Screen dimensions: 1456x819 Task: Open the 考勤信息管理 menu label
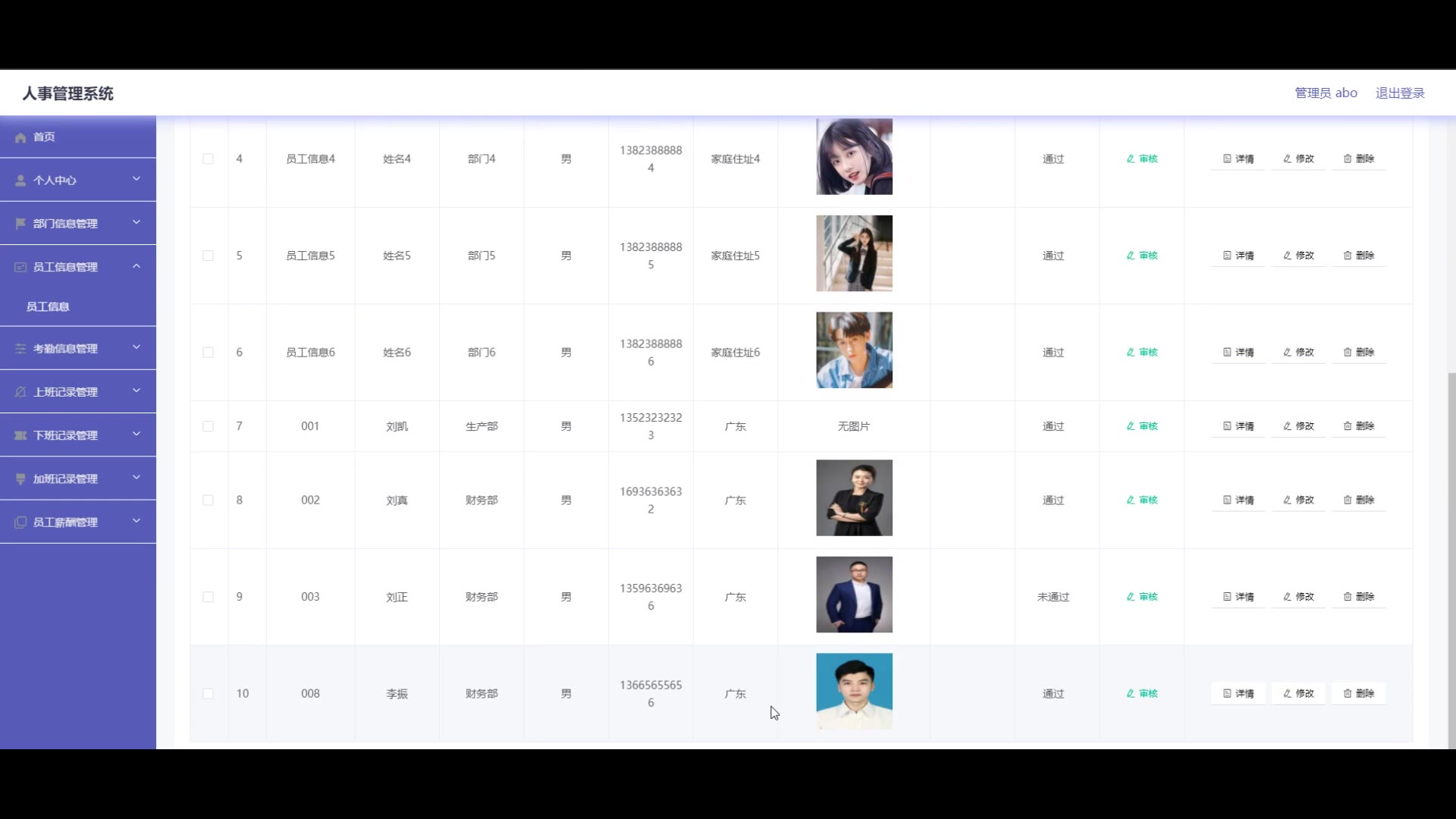65,349
